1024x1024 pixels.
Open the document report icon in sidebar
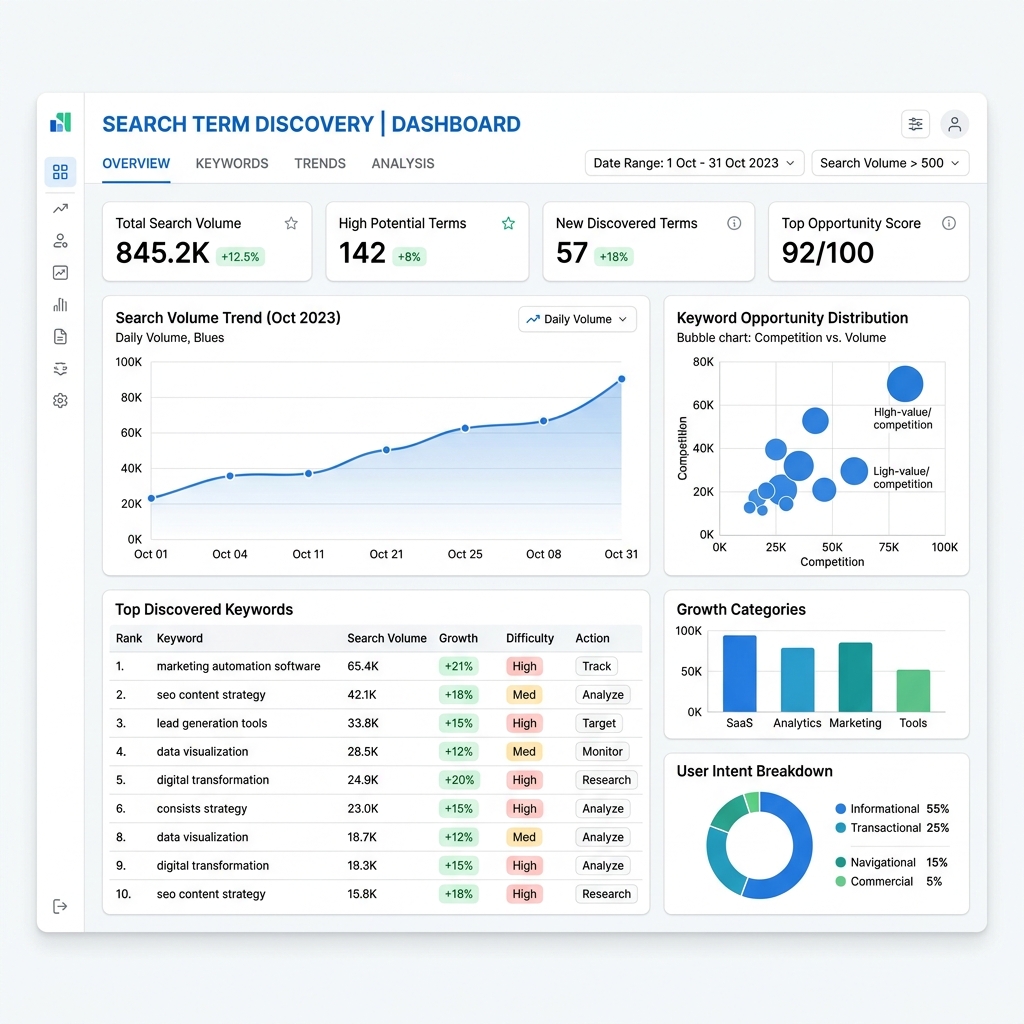[x=60, y=337]
